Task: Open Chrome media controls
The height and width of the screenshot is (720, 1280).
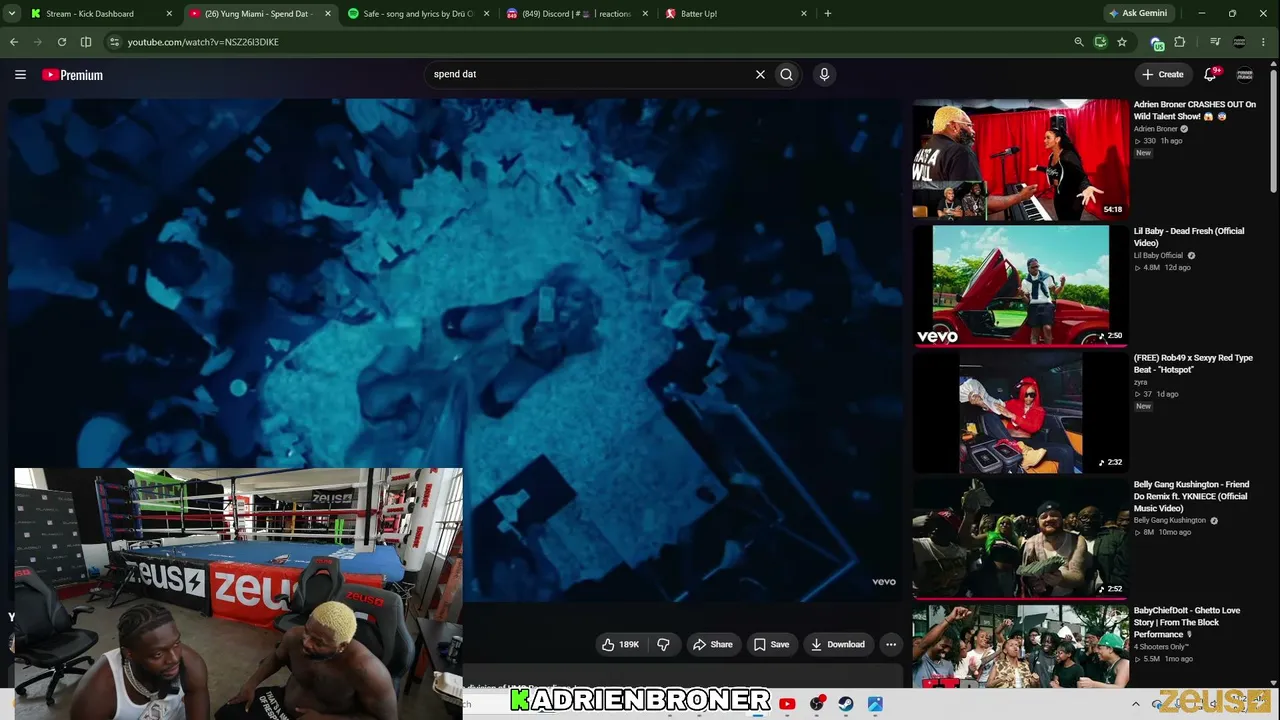Action: 1215,42
